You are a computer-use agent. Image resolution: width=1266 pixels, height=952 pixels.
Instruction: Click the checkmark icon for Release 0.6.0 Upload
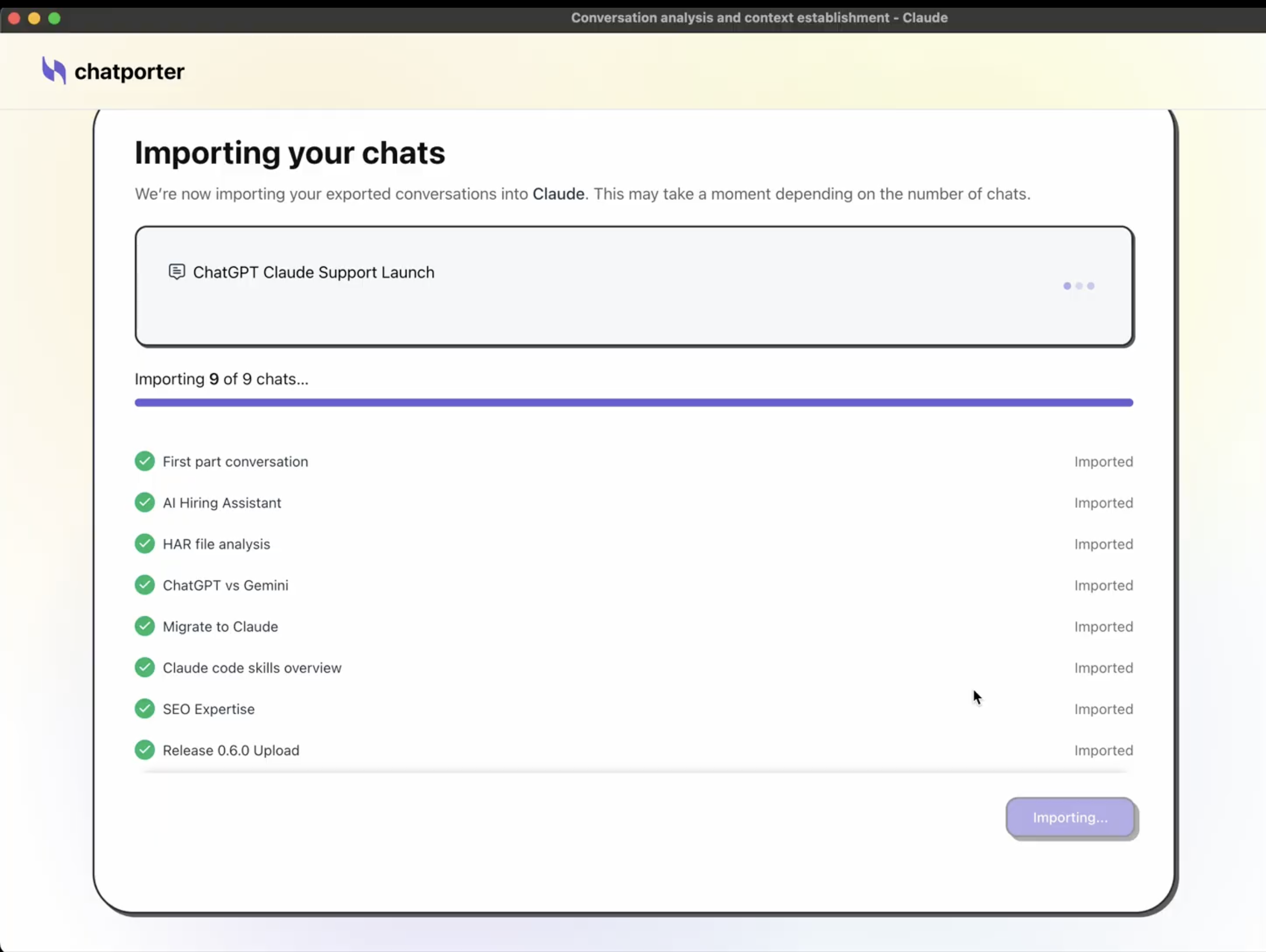click(x=145, y=749)
